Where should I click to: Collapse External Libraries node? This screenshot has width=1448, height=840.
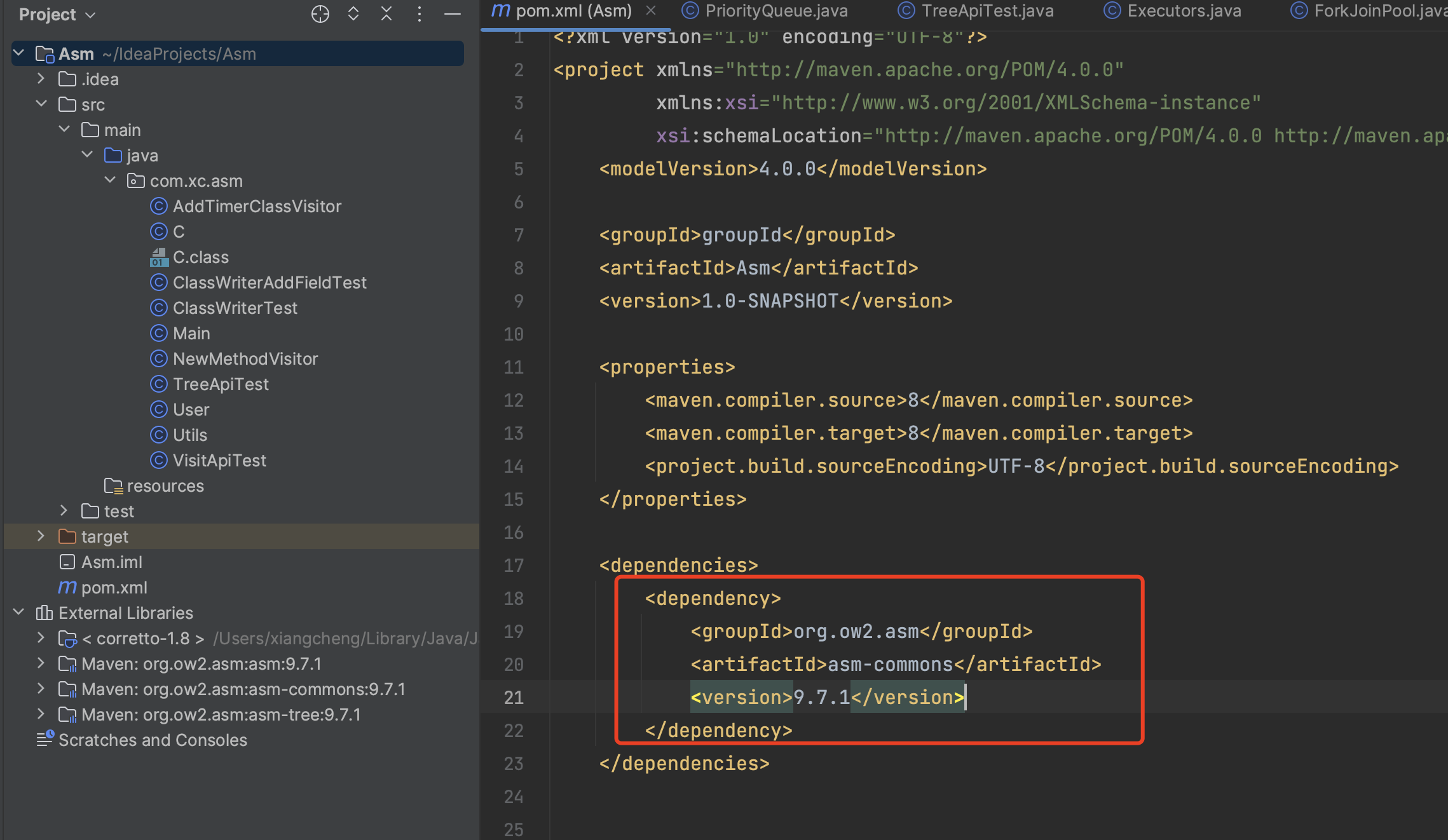pyautogui.click(x=19, y=613)
